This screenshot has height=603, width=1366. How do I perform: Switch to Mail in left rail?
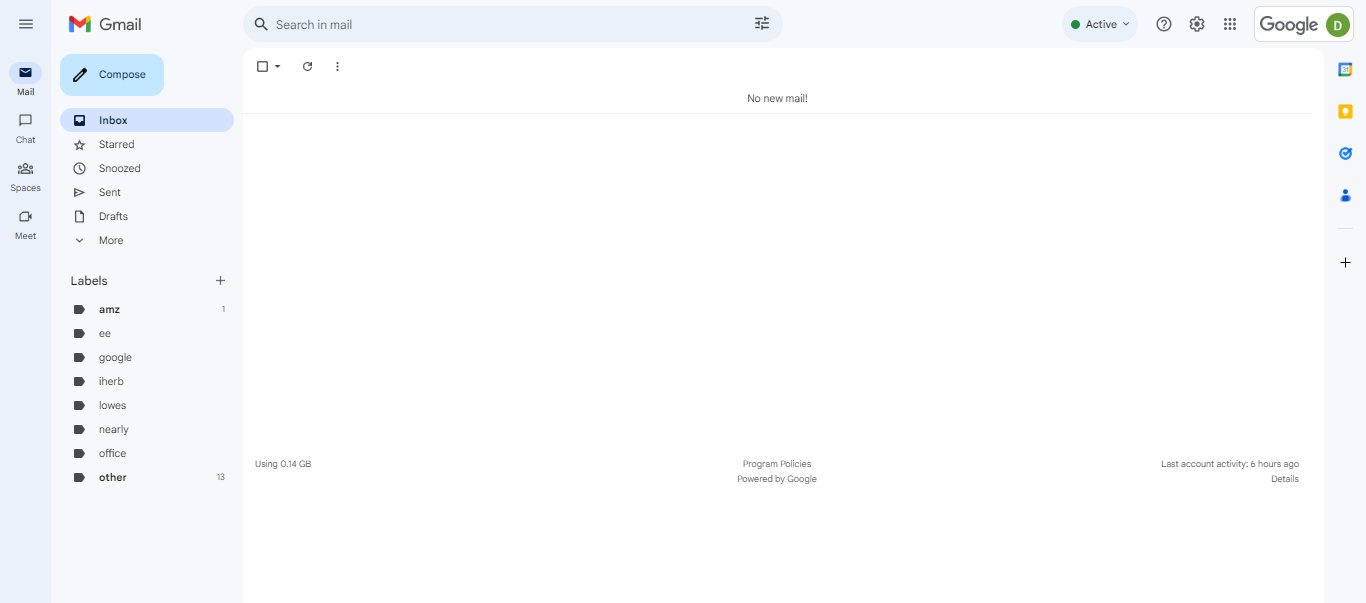point(25,80)
